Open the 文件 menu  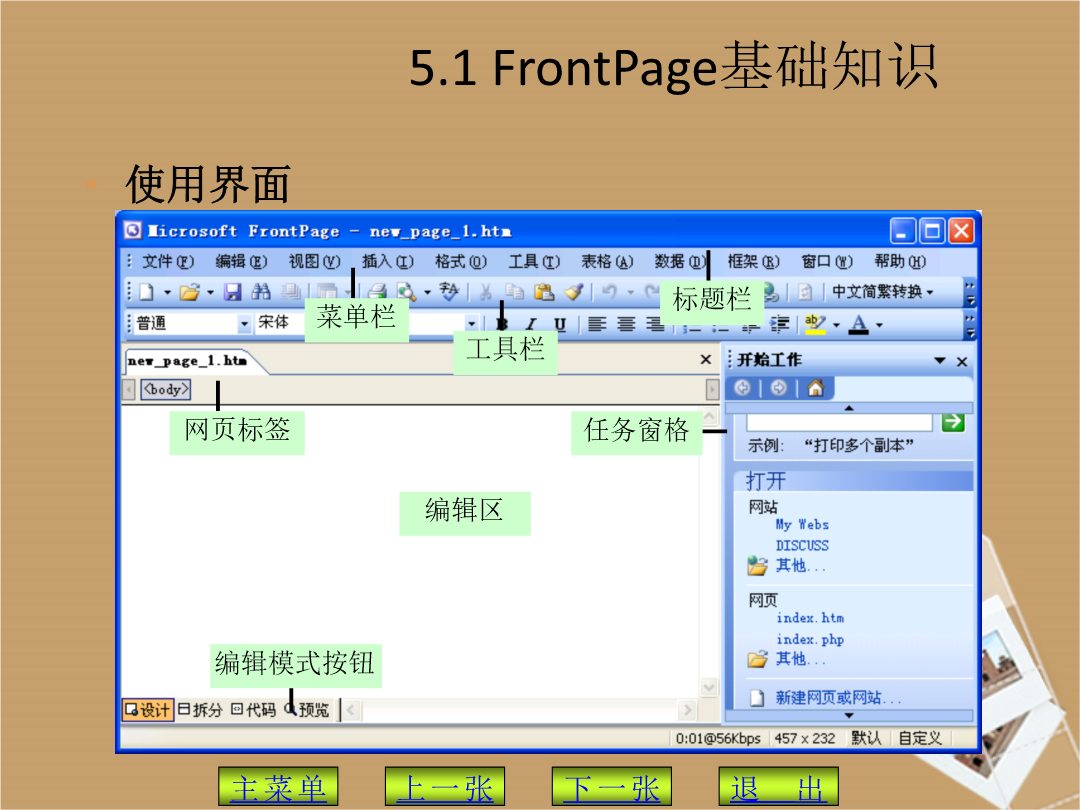pyautogui.click(x=168, y=262)
